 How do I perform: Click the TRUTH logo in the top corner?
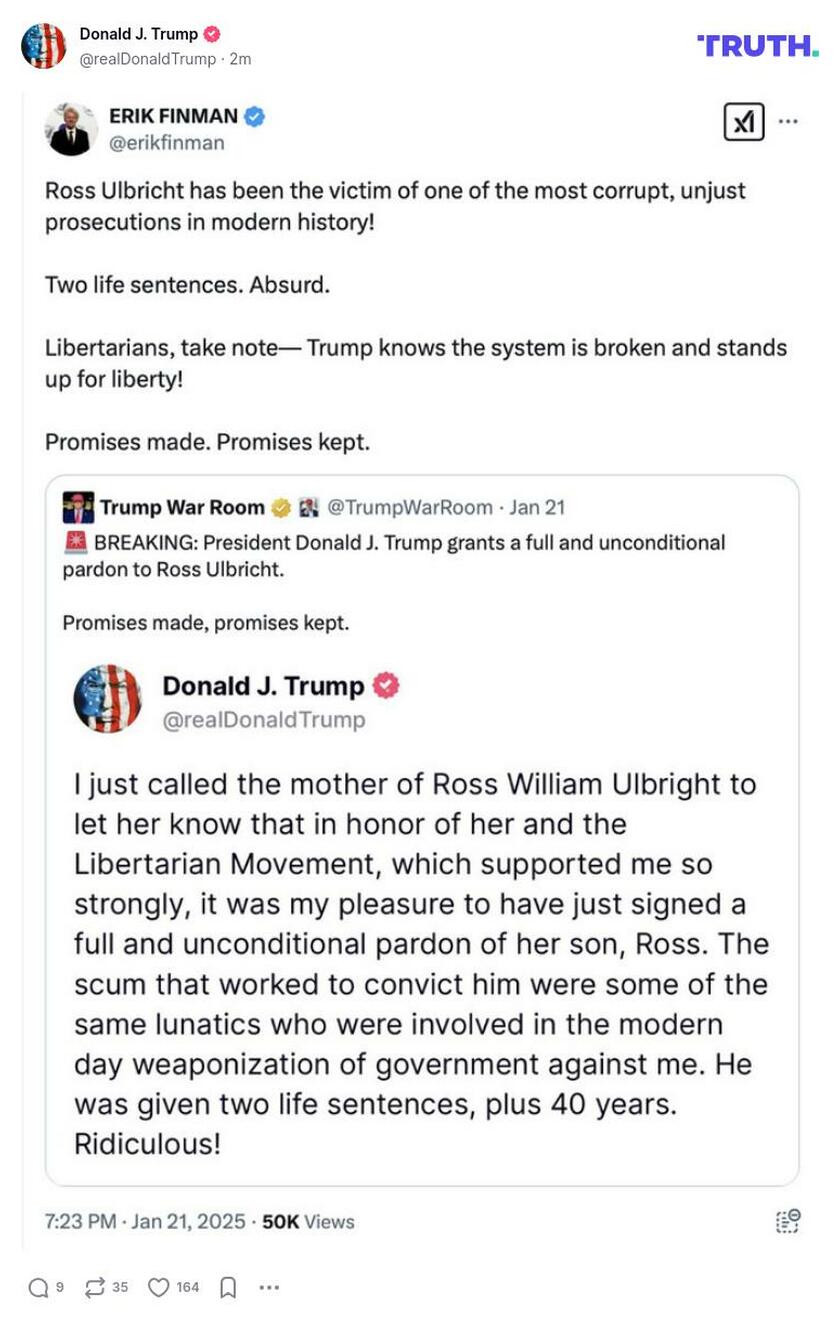click(x=757, y=46)
